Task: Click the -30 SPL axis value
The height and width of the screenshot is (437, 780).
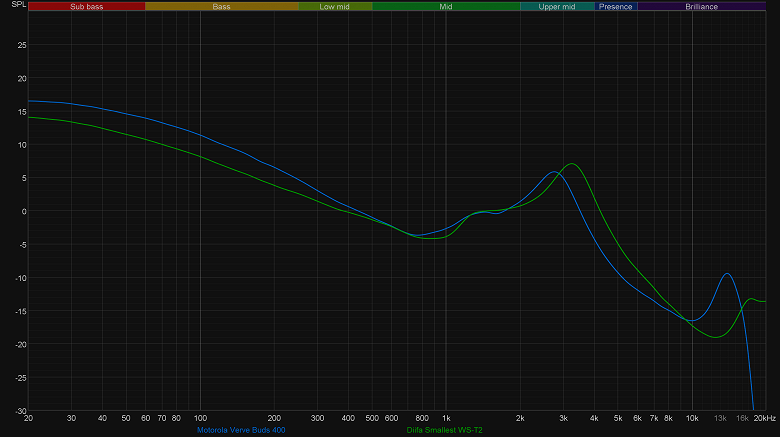Action: pos(21,411)
